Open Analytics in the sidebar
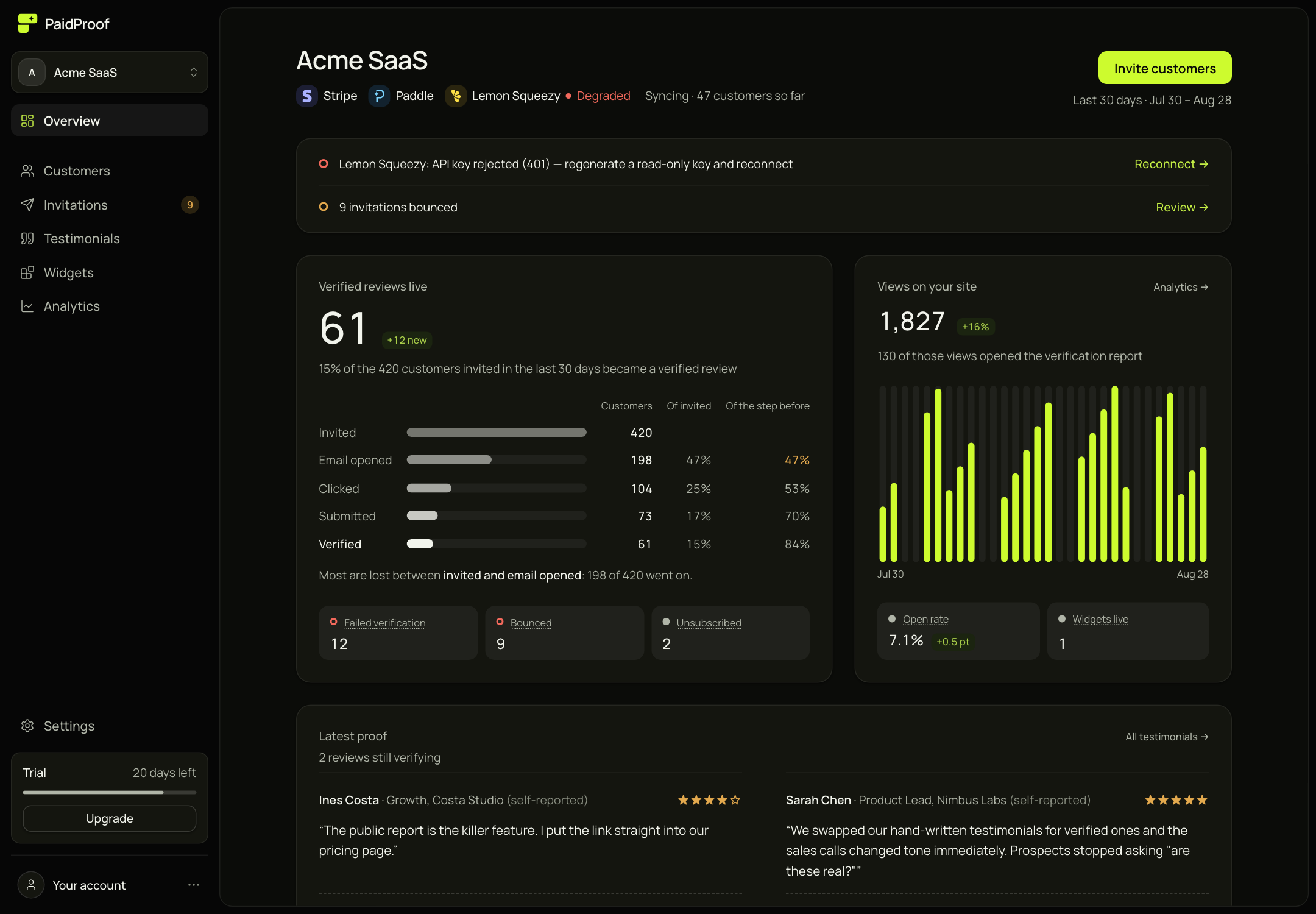 110,306
